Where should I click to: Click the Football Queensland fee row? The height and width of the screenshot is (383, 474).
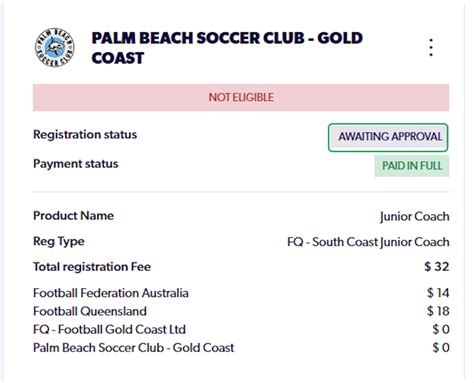click(x=241, y=311)
